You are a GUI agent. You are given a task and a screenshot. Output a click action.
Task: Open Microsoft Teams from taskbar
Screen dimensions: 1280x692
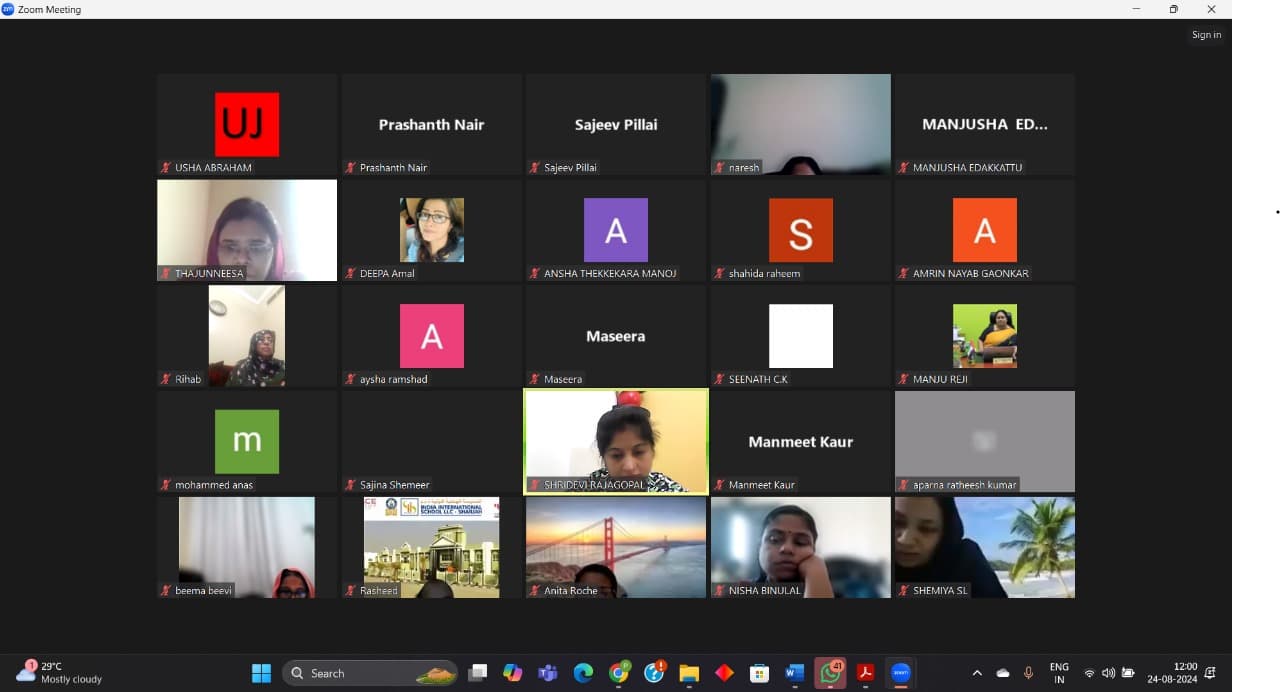click(x=548, y=673)
